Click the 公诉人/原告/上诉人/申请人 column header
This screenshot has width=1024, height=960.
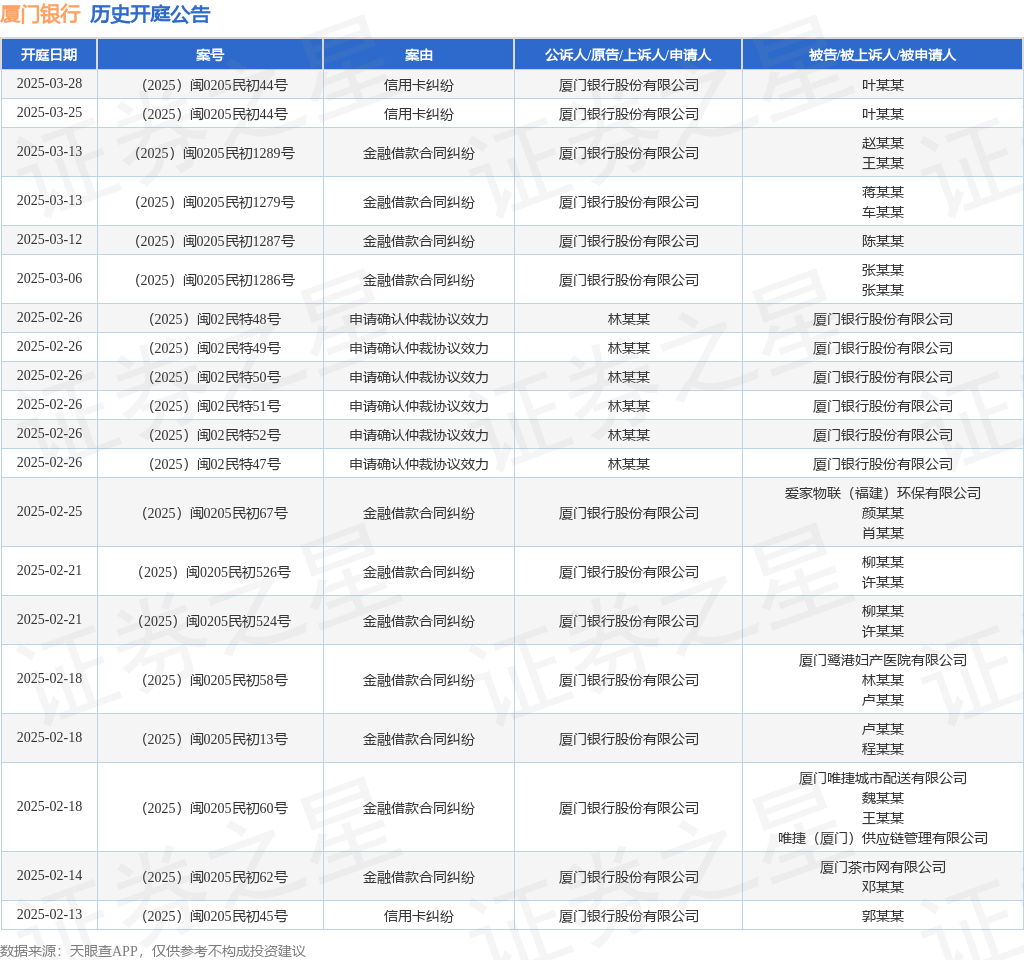(x=628, y=55)
